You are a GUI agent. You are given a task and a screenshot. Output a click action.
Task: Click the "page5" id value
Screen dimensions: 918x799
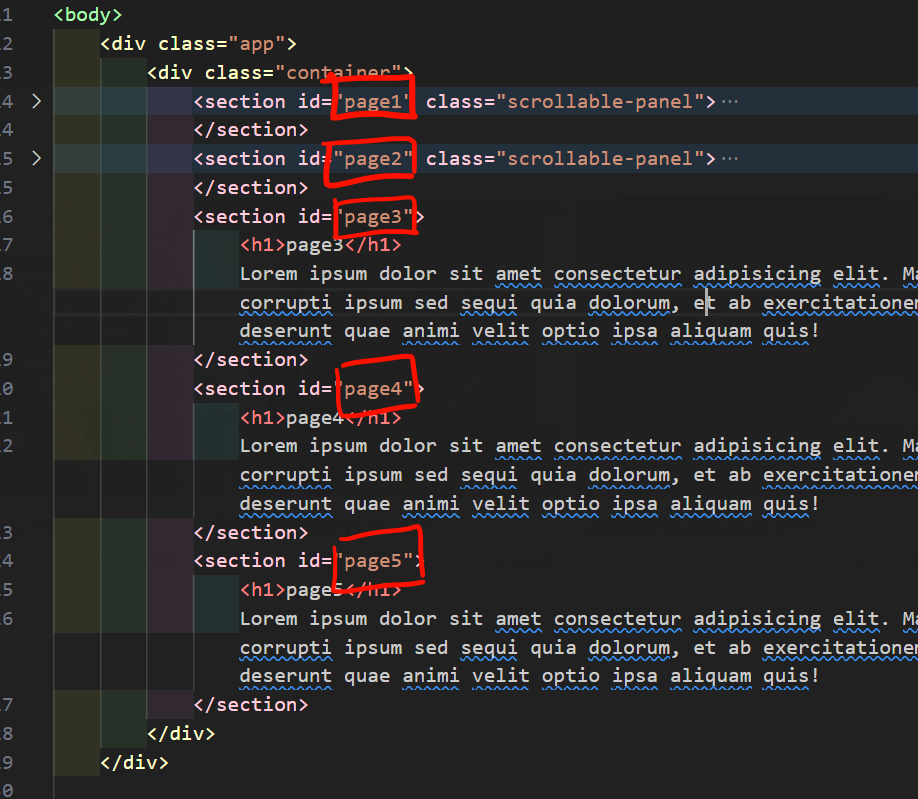point(374,561)
